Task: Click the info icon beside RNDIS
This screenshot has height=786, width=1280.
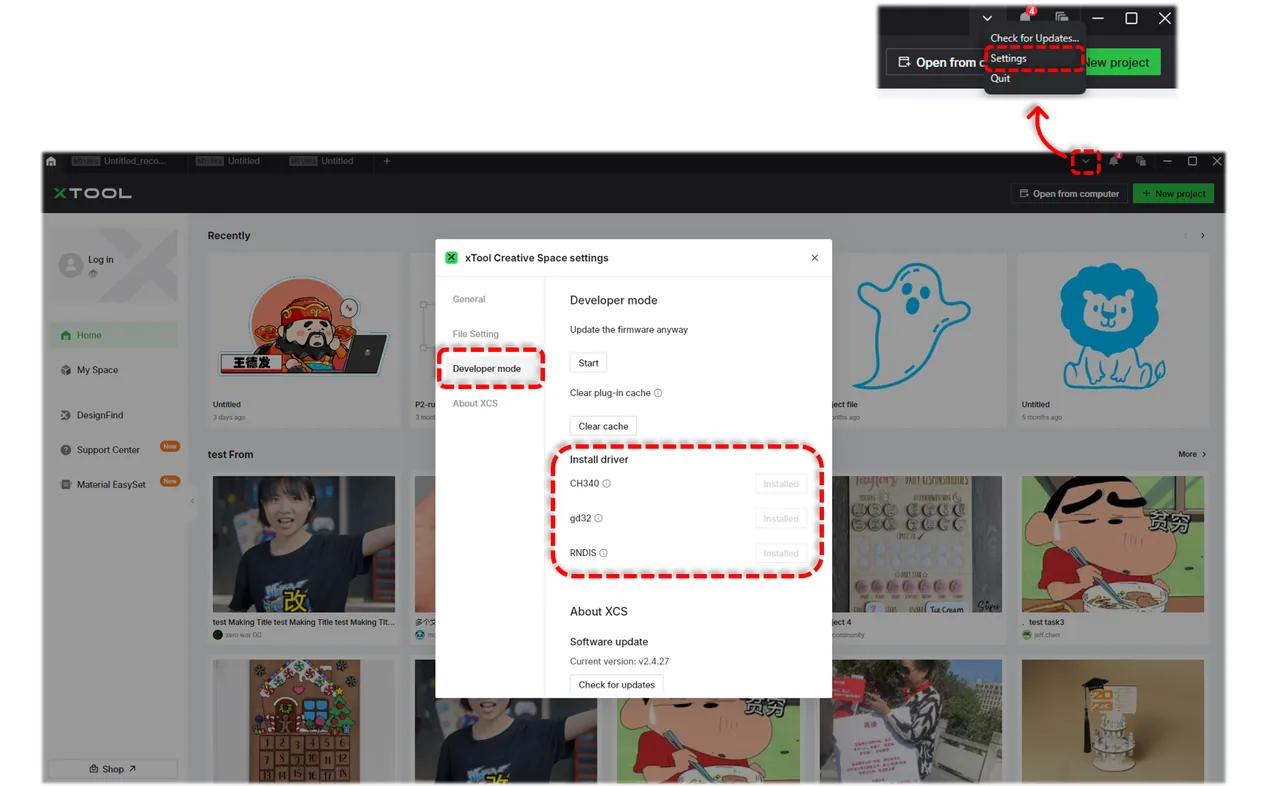Action: pyautogui.click(x=603, y=553)
